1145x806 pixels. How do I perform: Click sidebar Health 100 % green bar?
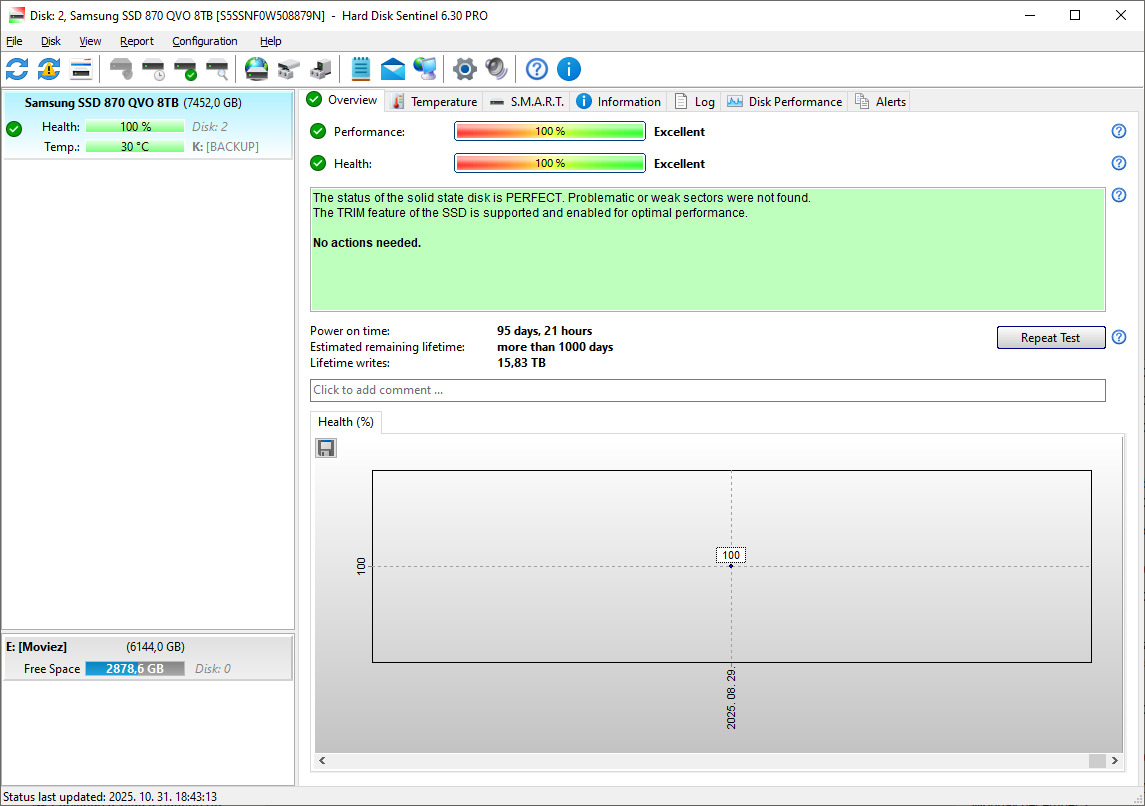[x=135, y=127]
